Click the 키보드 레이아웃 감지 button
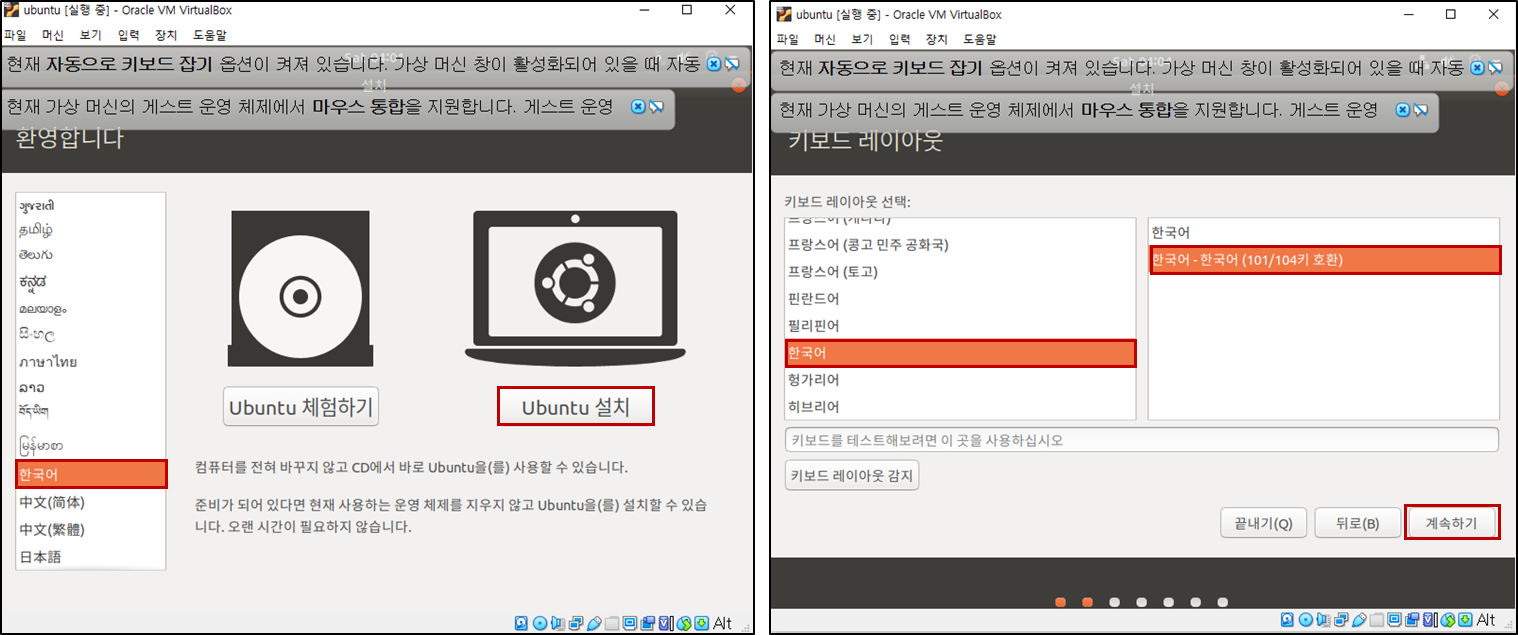Screen dimensions: 1518x635 pyautogui.click(x=852, y=474)
